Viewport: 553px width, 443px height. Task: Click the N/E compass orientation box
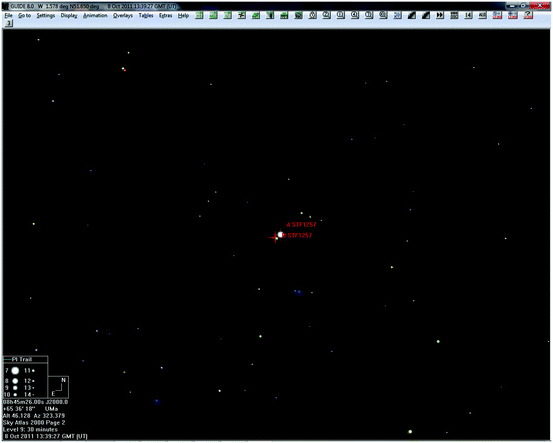coord(58,387)
